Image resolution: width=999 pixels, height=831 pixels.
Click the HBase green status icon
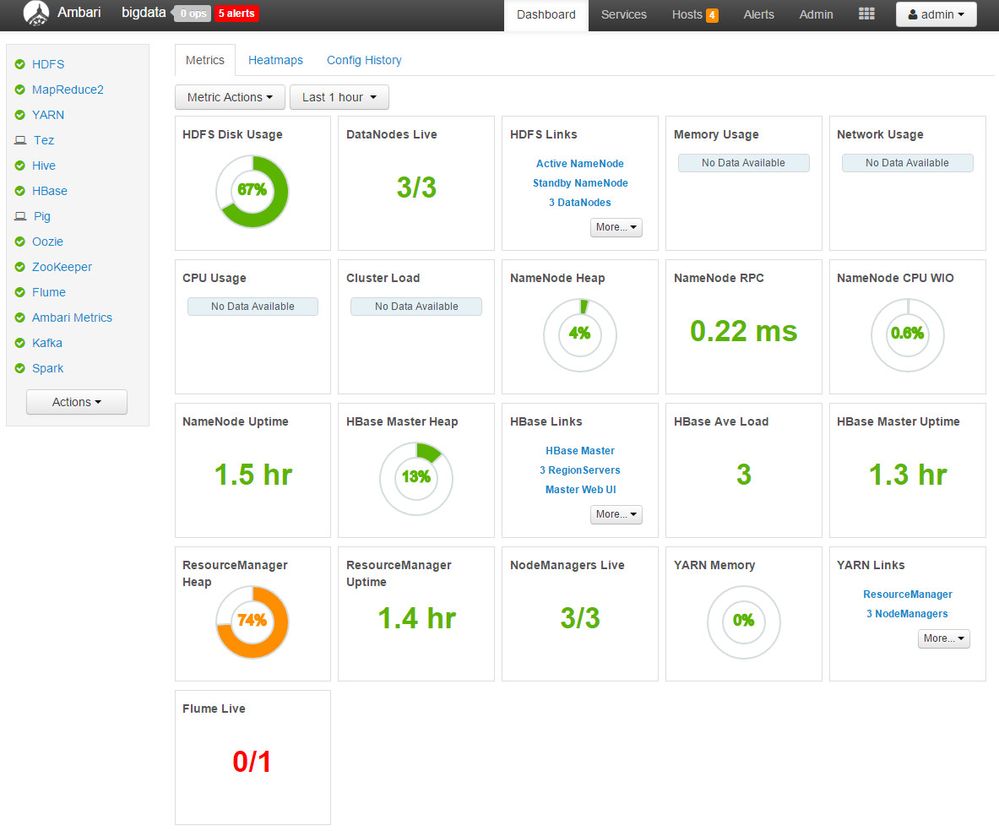(20, 191)
